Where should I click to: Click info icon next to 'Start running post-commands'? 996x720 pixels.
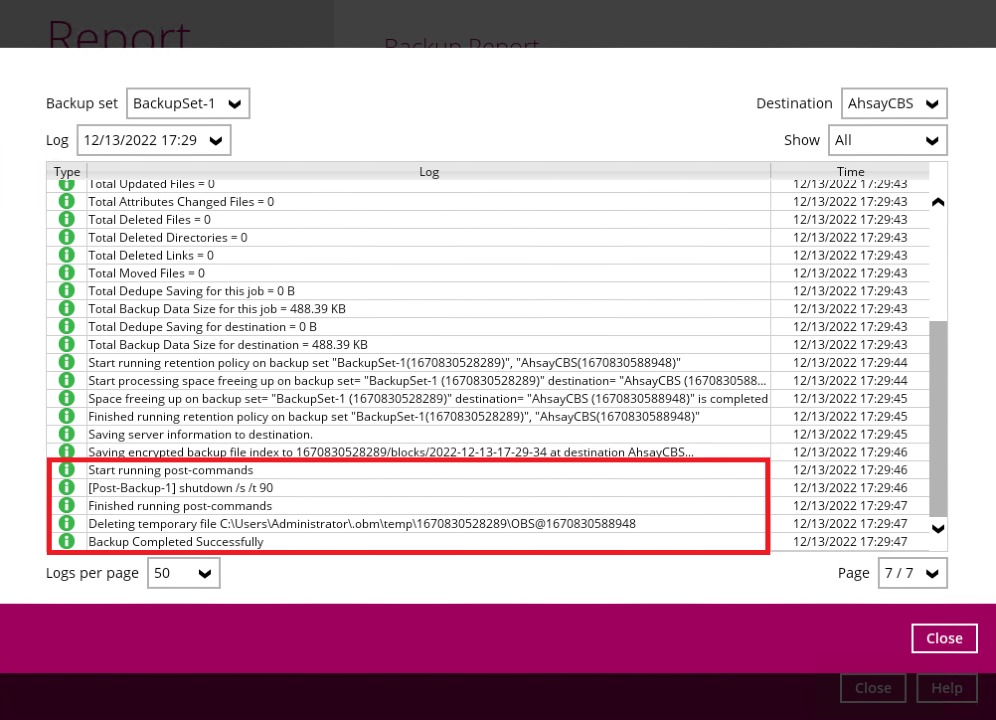(x=67, y=470)
